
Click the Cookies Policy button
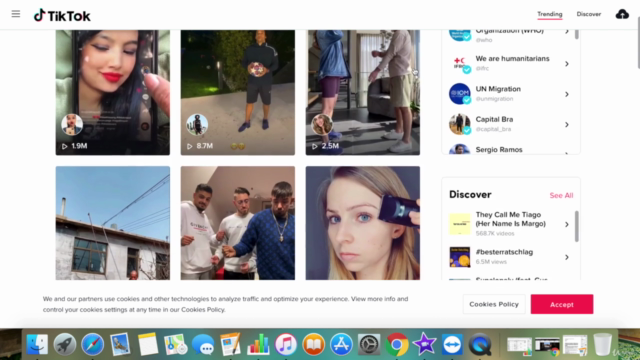[494, 304]
